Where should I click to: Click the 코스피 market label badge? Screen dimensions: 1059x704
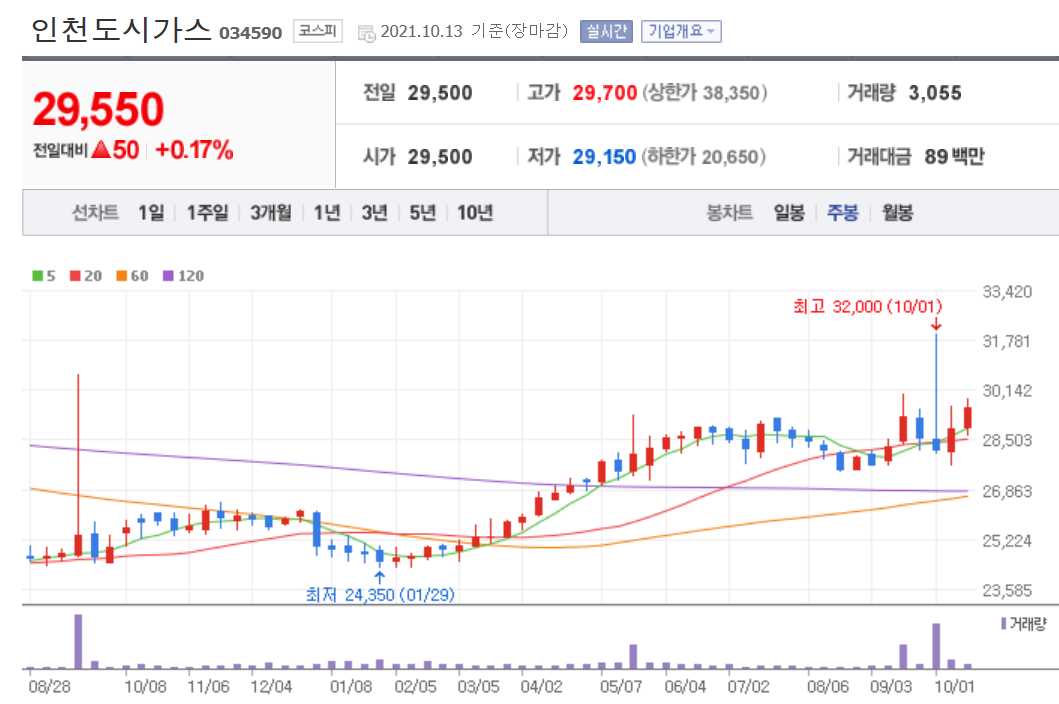pos(318,30)
